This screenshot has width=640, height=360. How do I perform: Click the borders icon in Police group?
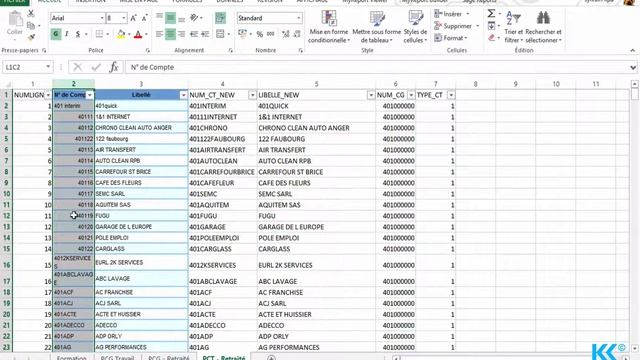click(99, 34)
